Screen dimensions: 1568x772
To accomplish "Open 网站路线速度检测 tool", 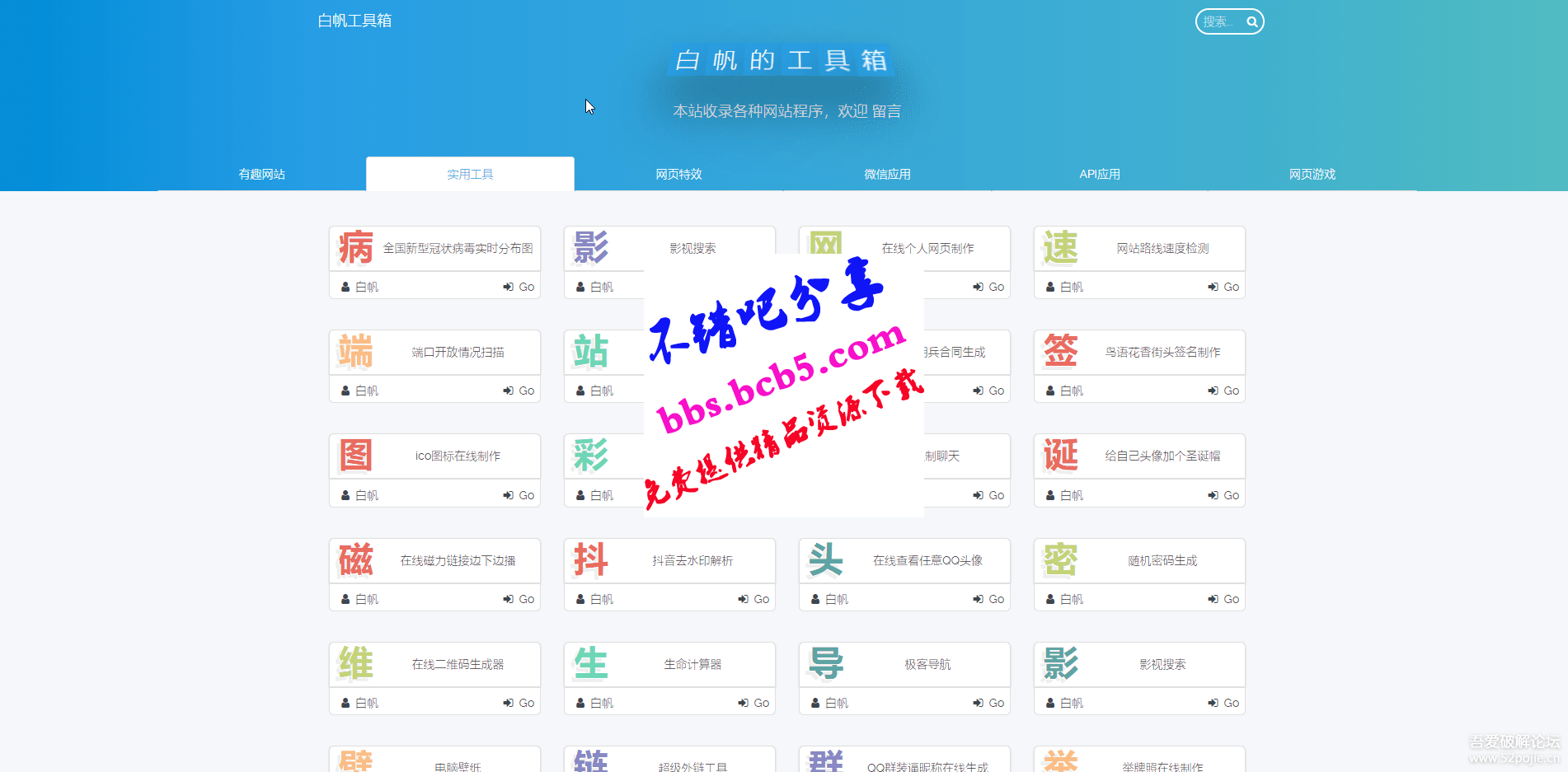I will coord(1162,248).
